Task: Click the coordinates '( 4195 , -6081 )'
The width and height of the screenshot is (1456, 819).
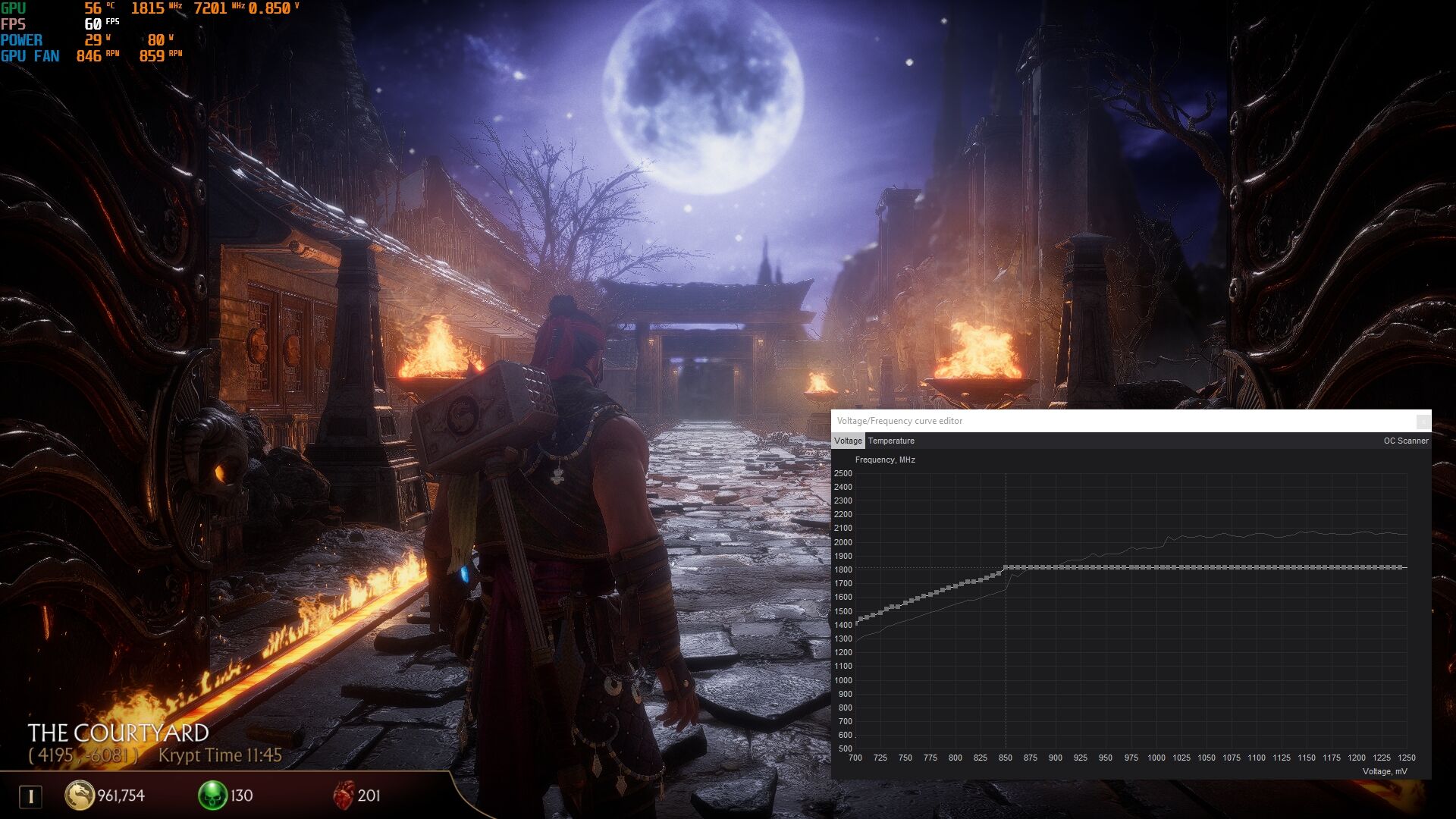Action: click(83, 755)
